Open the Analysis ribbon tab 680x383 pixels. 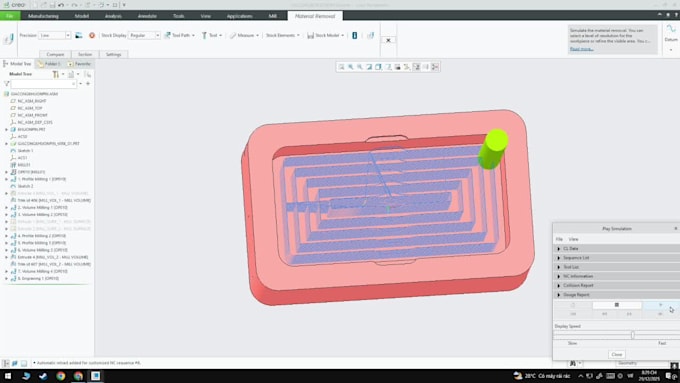click(x=113, y=16)
